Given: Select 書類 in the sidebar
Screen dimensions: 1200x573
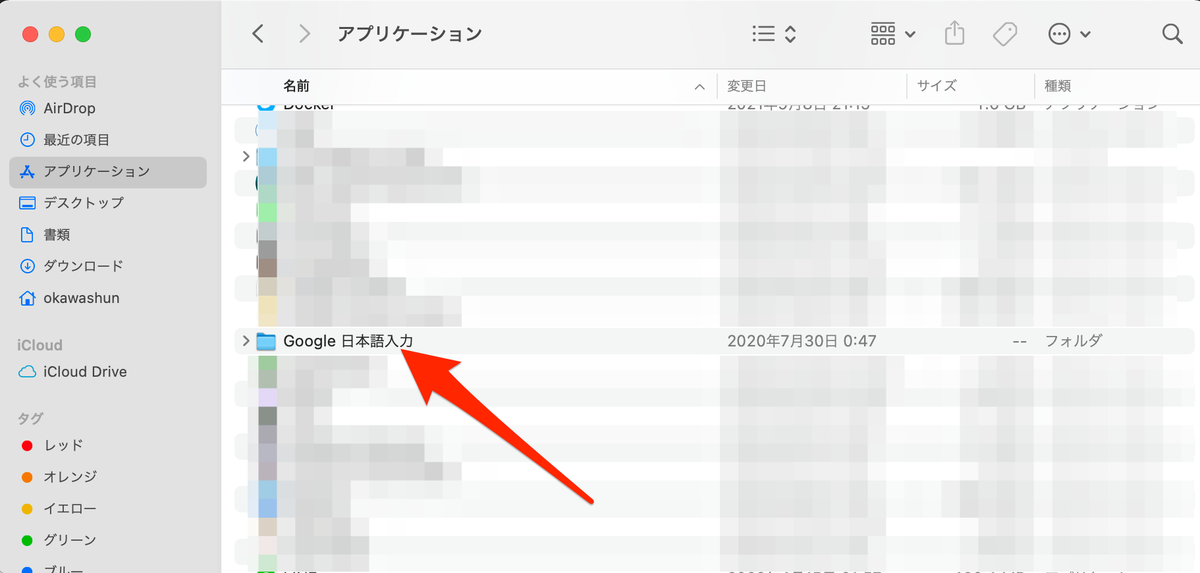Looking at the screenshot, I should coord(108,235).
